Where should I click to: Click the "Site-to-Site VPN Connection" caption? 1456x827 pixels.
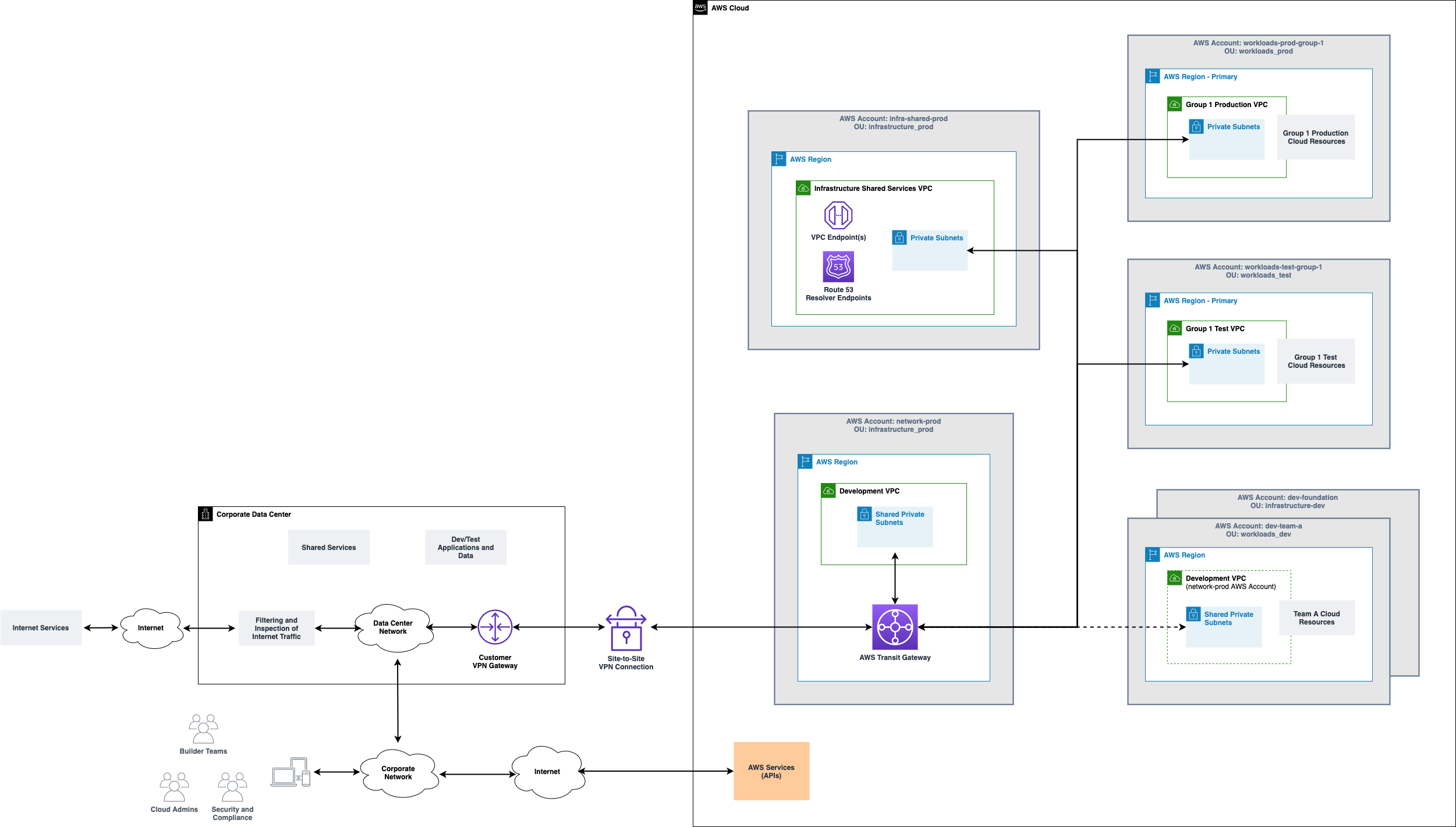click(626, 663)
